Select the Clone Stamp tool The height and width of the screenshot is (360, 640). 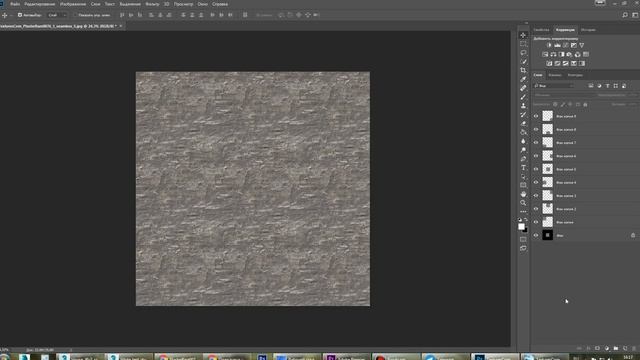point(523,106)
